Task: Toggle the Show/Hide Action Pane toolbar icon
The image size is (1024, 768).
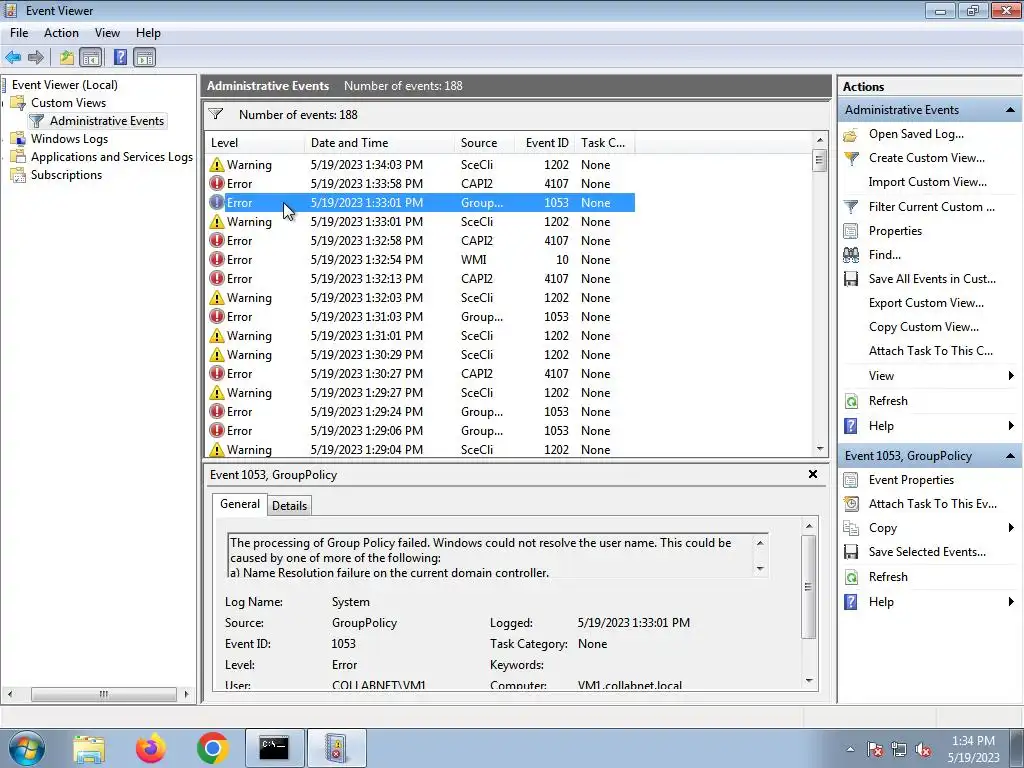Action: [144, 57]
